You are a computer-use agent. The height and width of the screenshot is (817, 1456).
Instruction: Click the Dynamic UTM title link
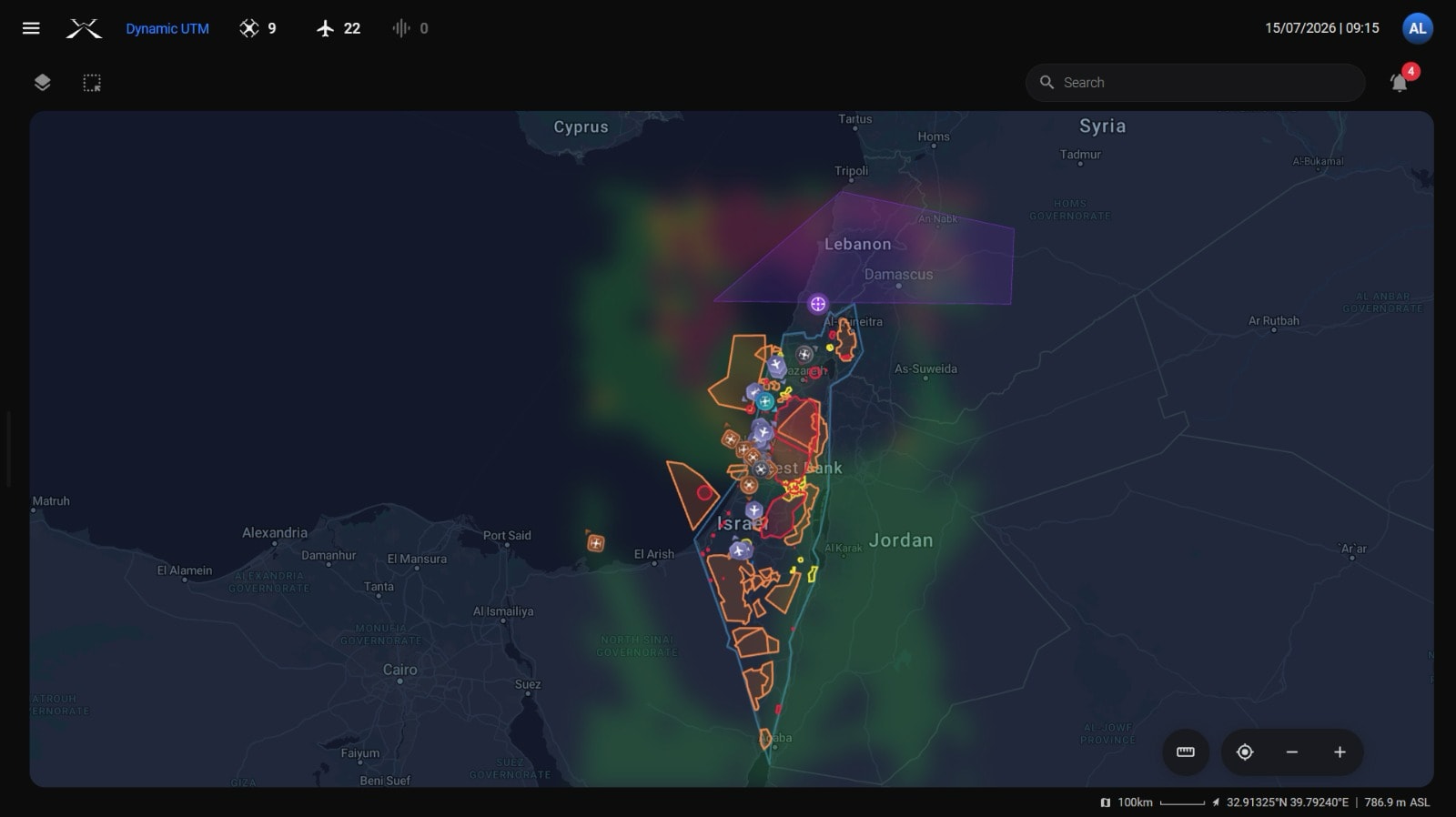[167, 28]
